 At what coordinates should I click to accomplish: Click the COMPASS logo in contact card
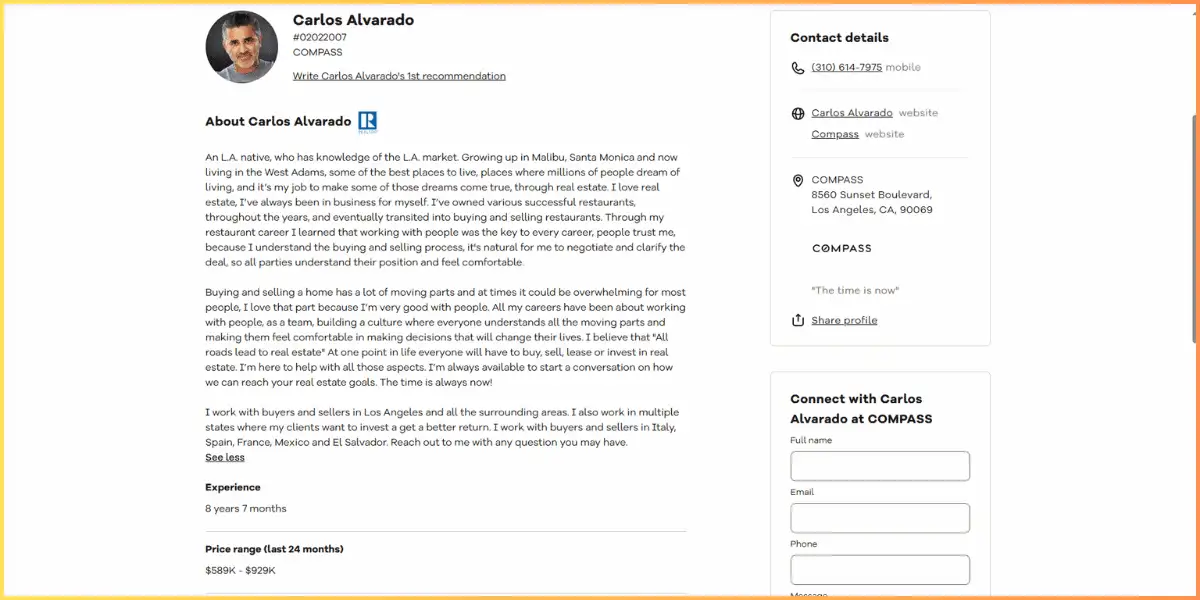point(842,248)
